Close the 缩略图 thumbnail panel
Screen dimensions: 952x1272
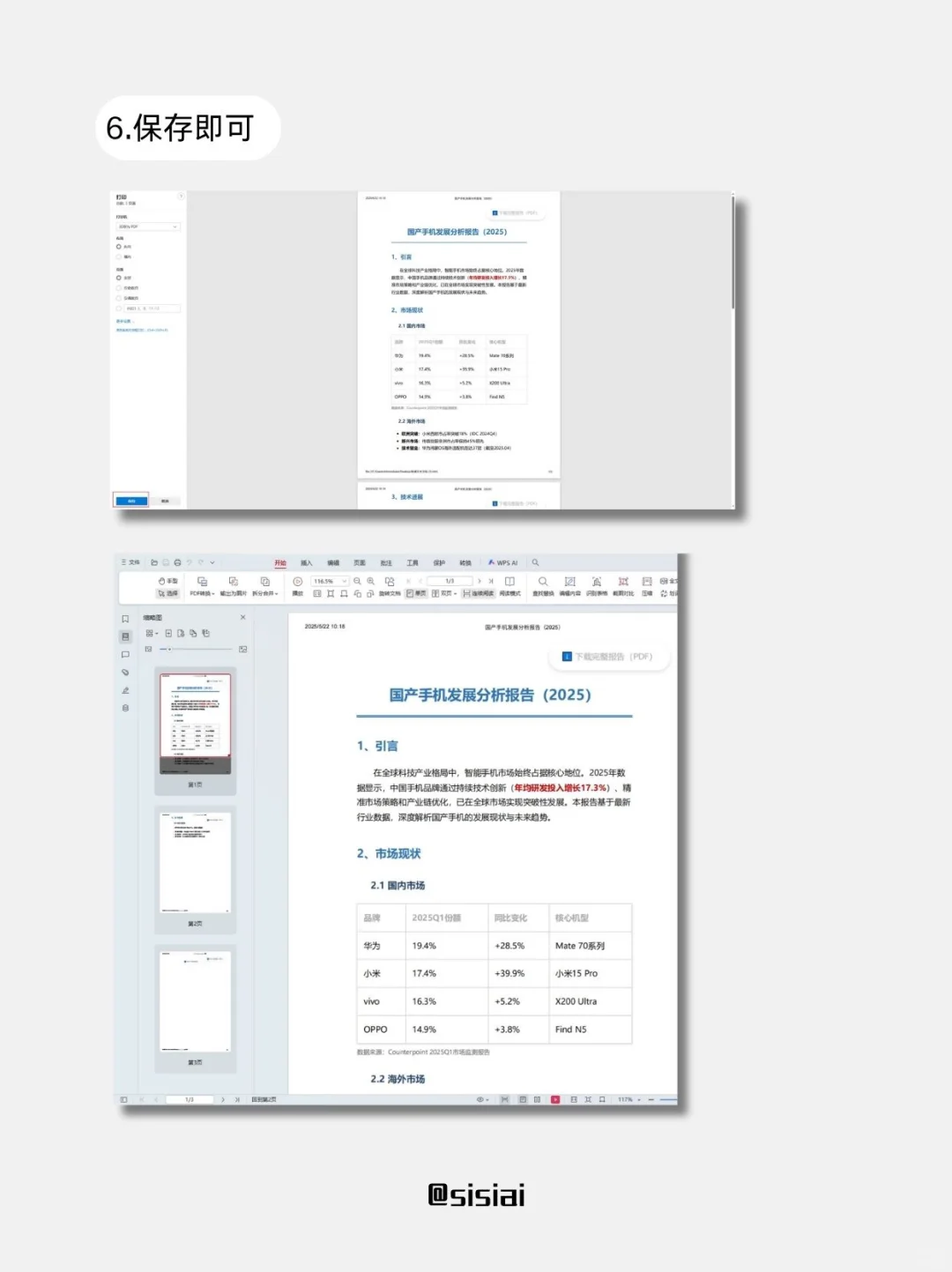(x=242, y=617)
